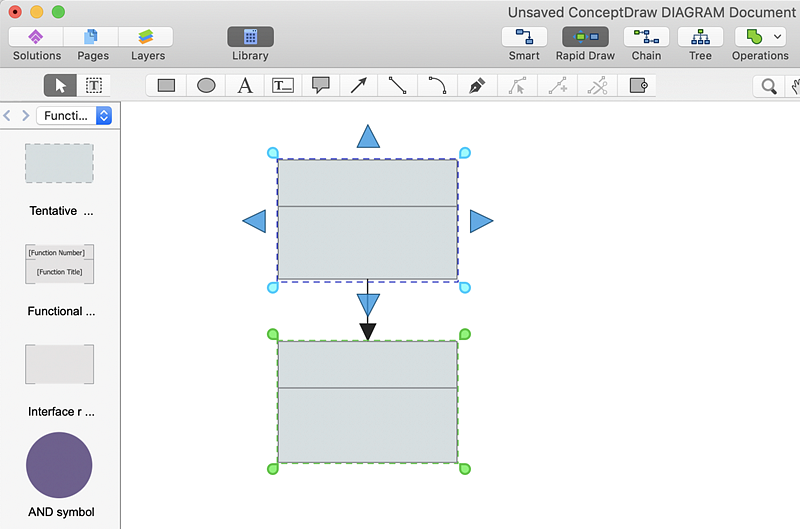Open the Operations dropdown

tap(761, 37)
